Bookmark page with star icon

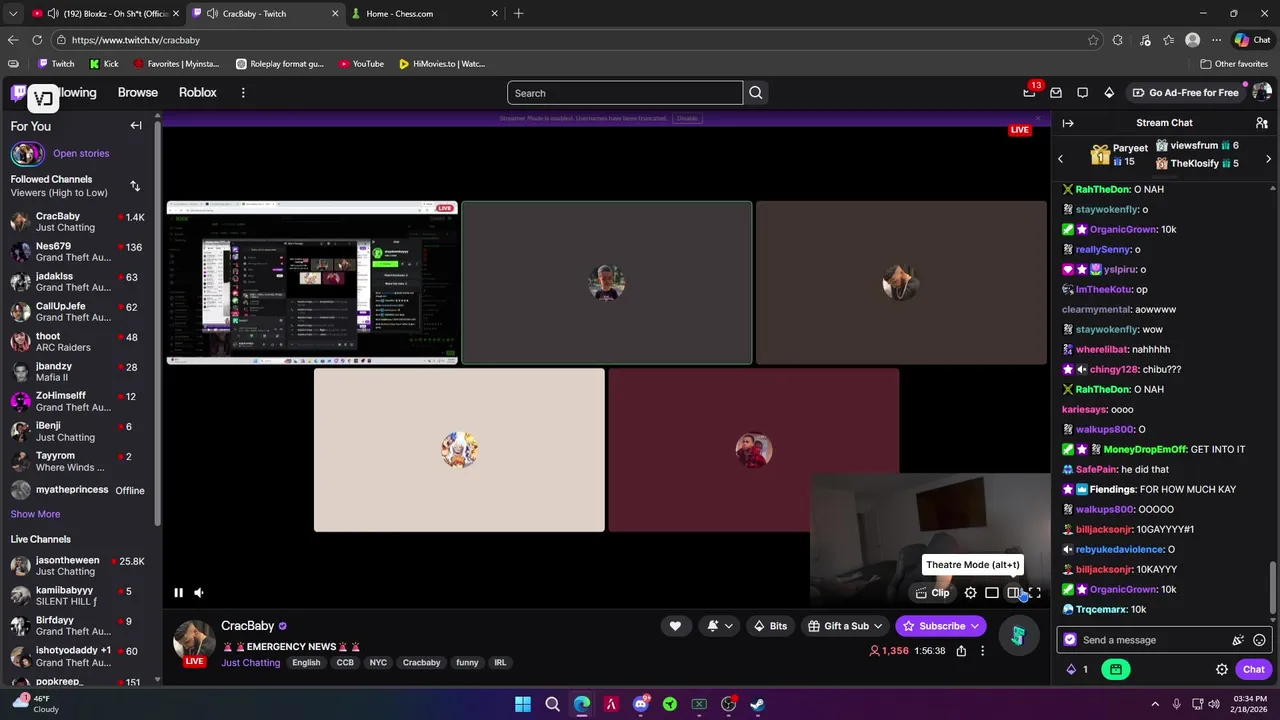point(1093,40)
